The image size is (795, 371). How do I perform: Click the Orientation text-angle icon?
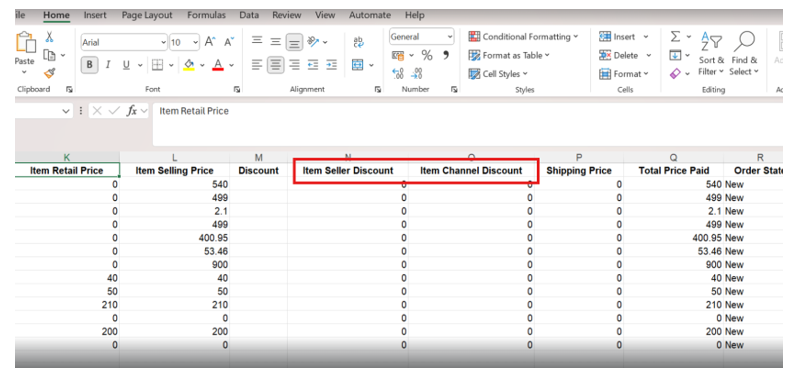[x=313, y=42]
